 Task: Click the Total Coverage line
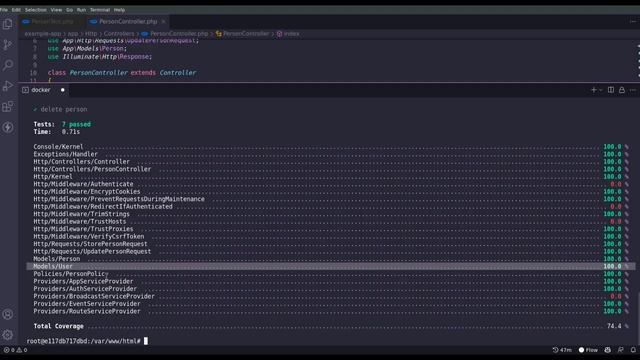[x=331, y=326]
